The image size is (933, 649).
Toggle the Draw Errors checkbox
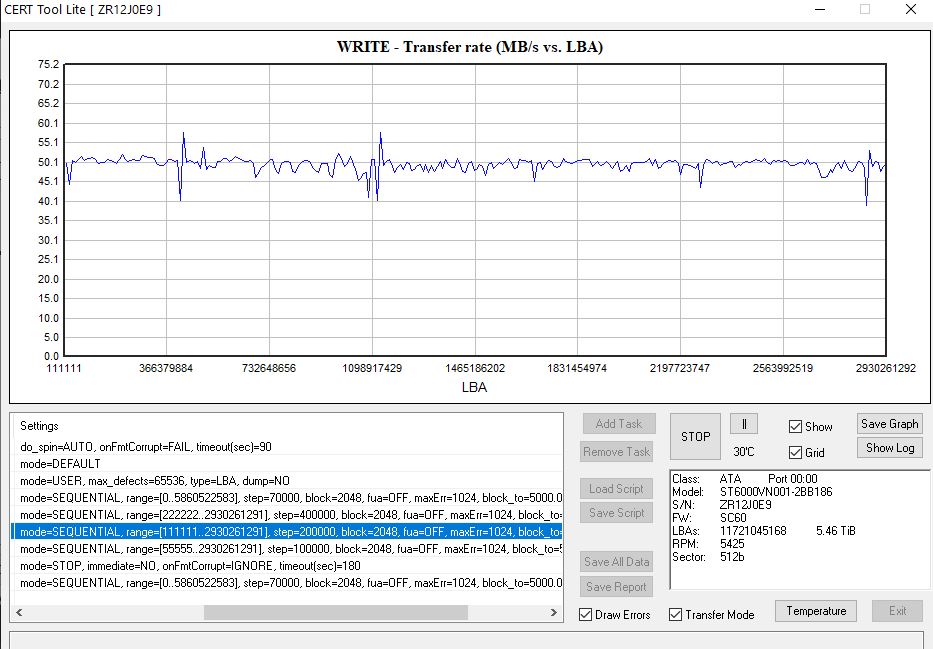586,614
